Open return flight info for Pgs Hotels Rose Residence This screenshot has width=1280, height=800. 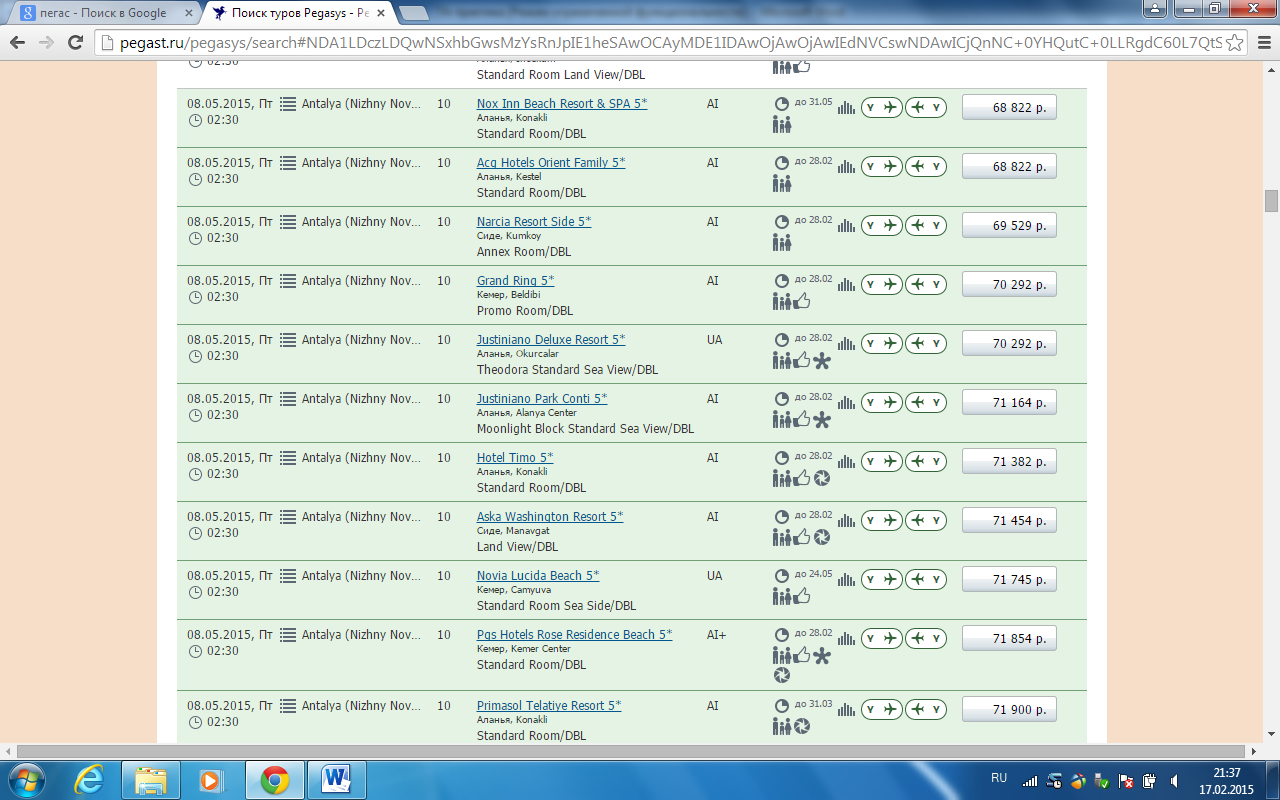(926, 639)
